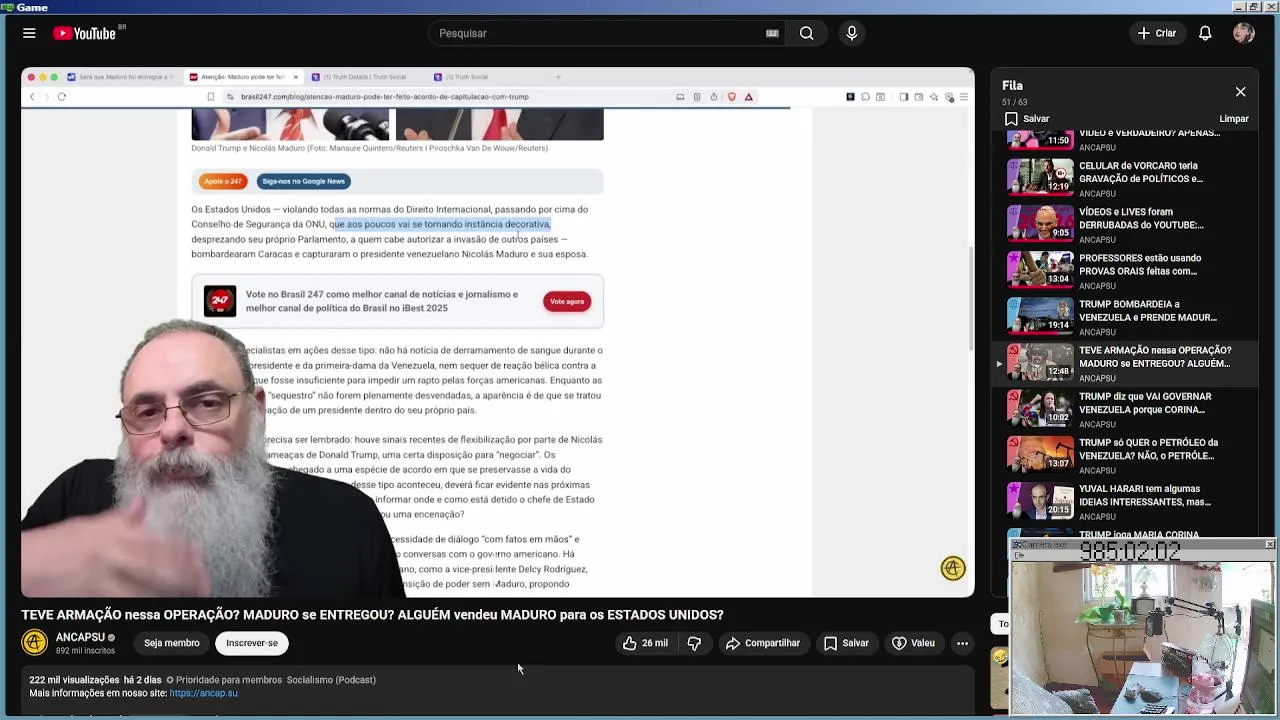Open more actions three-dot menu
The width and height of the screenshot is (1280, 720).
[962, 643]
